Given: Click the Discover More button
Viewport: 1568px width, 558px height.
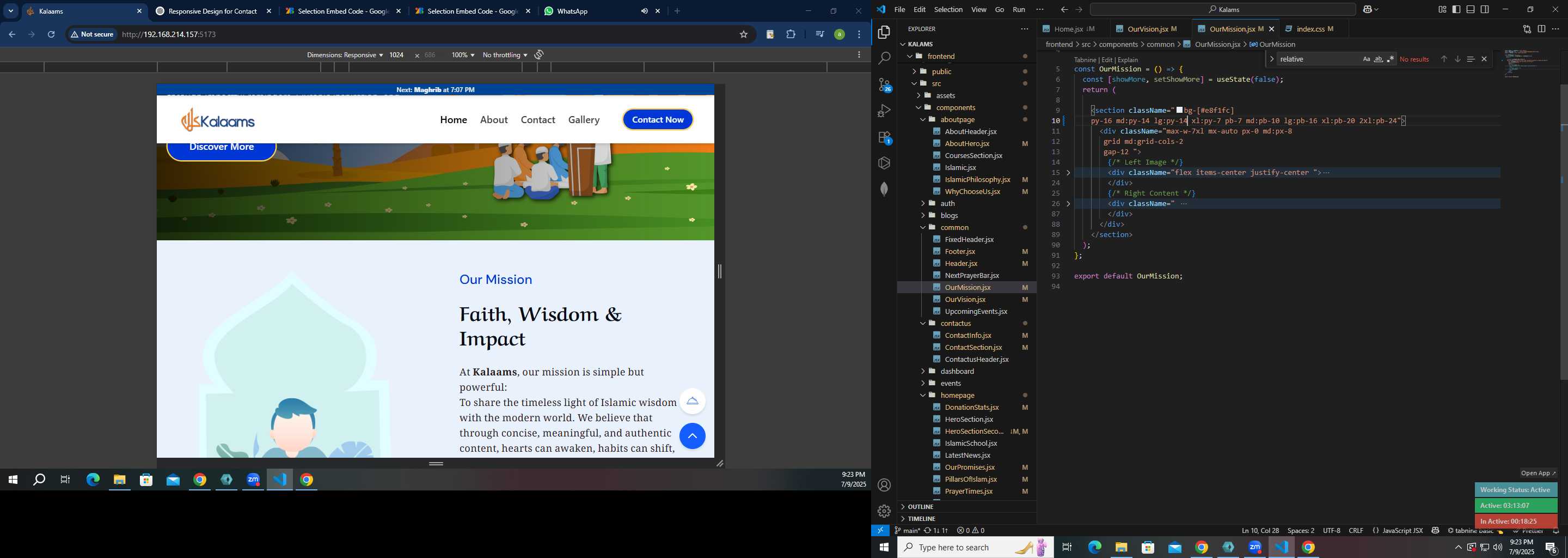Looking at the screenshot, I should click(222, 149).
